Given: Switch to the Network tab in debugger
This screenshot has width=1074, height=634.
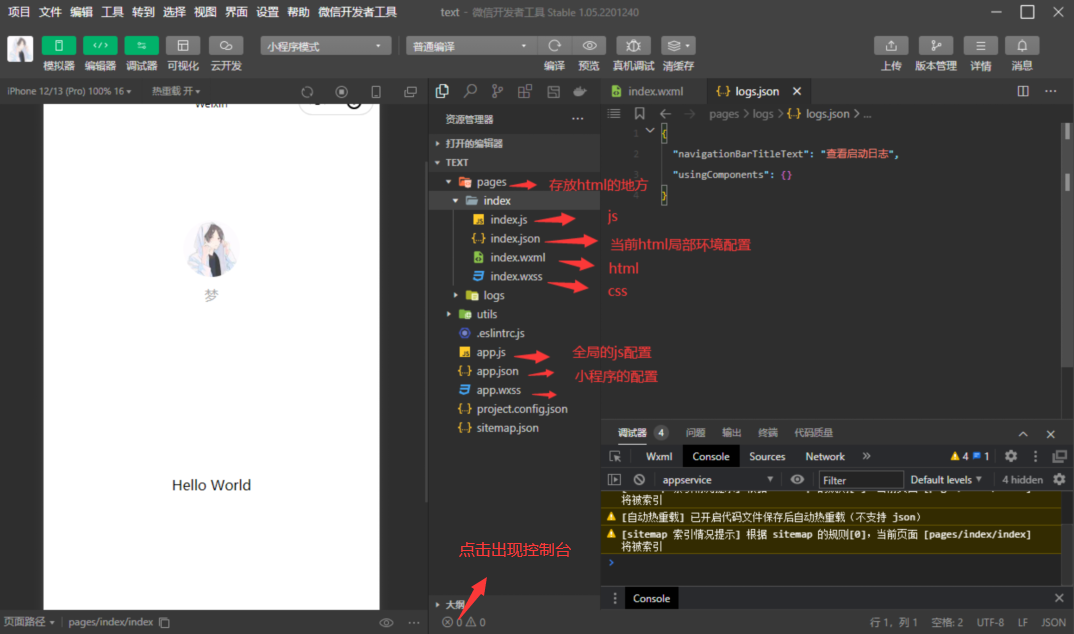Looking at the screenshot, I should pyautogui.click(x=825, y=456).
